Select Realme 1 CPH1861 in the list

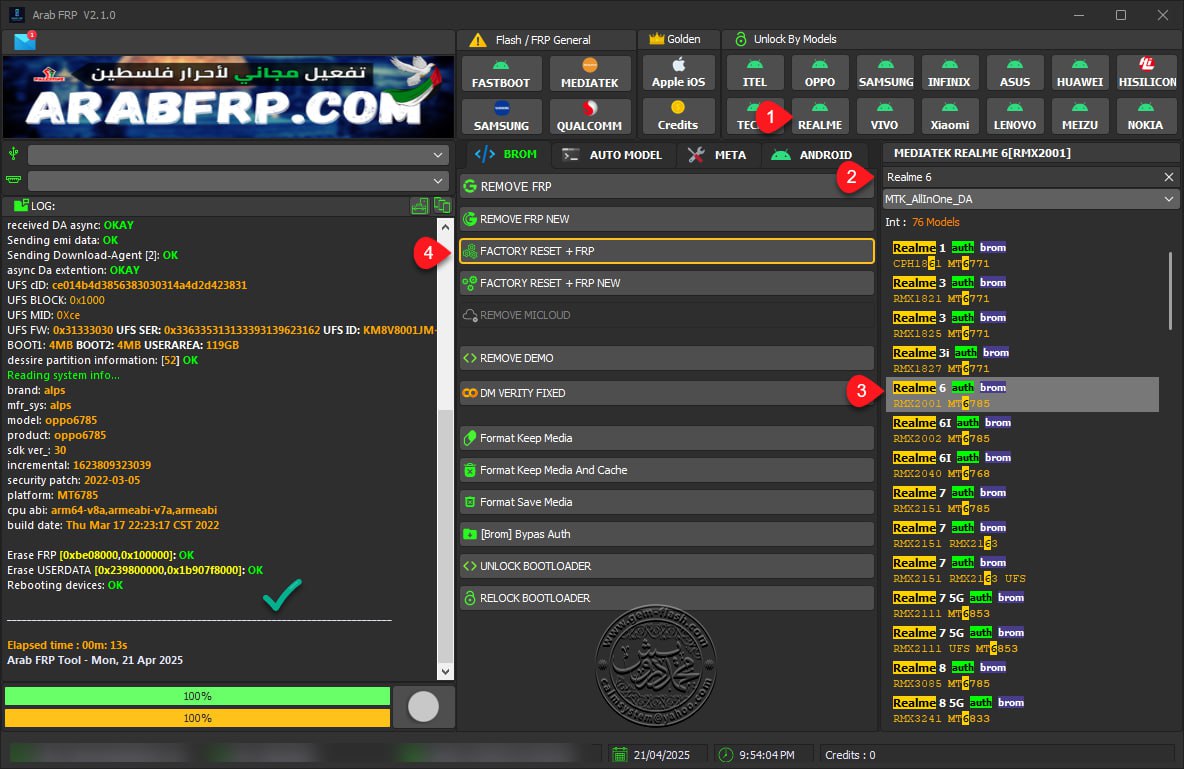(x=1022, y=255)
